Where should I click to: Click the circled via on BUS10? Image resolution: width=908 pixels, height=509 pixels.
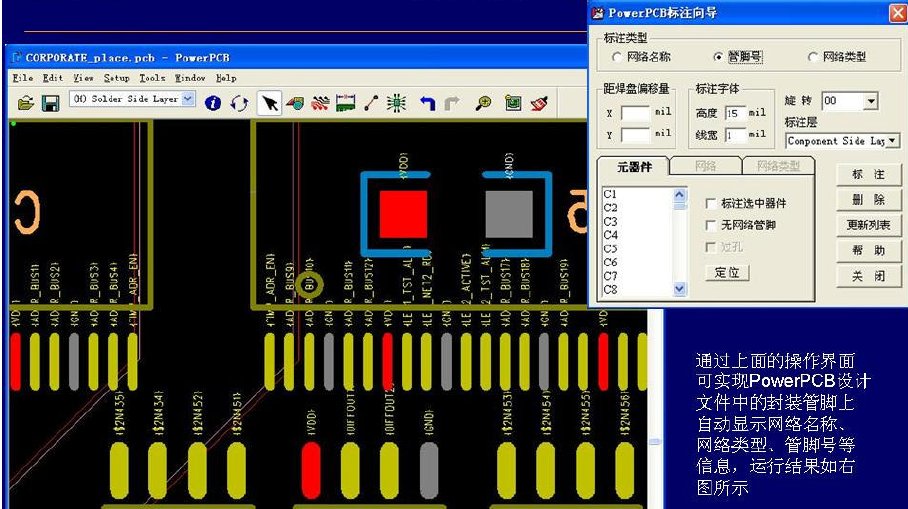pos(309,284)
